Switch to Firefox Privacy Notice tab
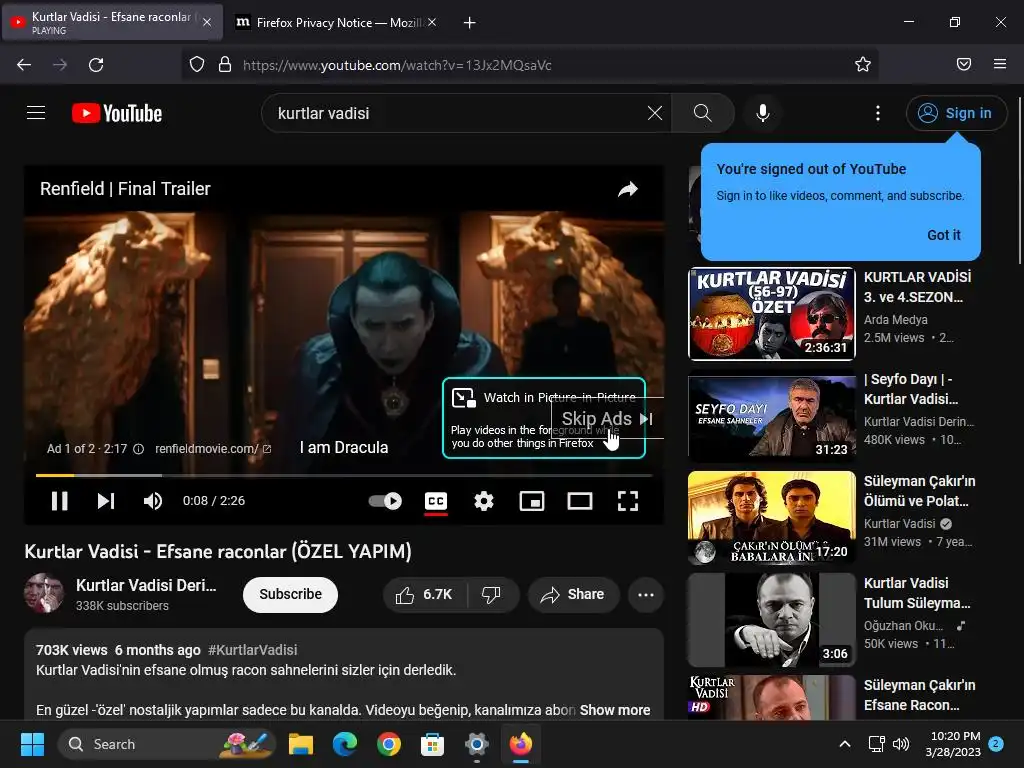This screenshot has height=768, width=1024. click(336, 23)
